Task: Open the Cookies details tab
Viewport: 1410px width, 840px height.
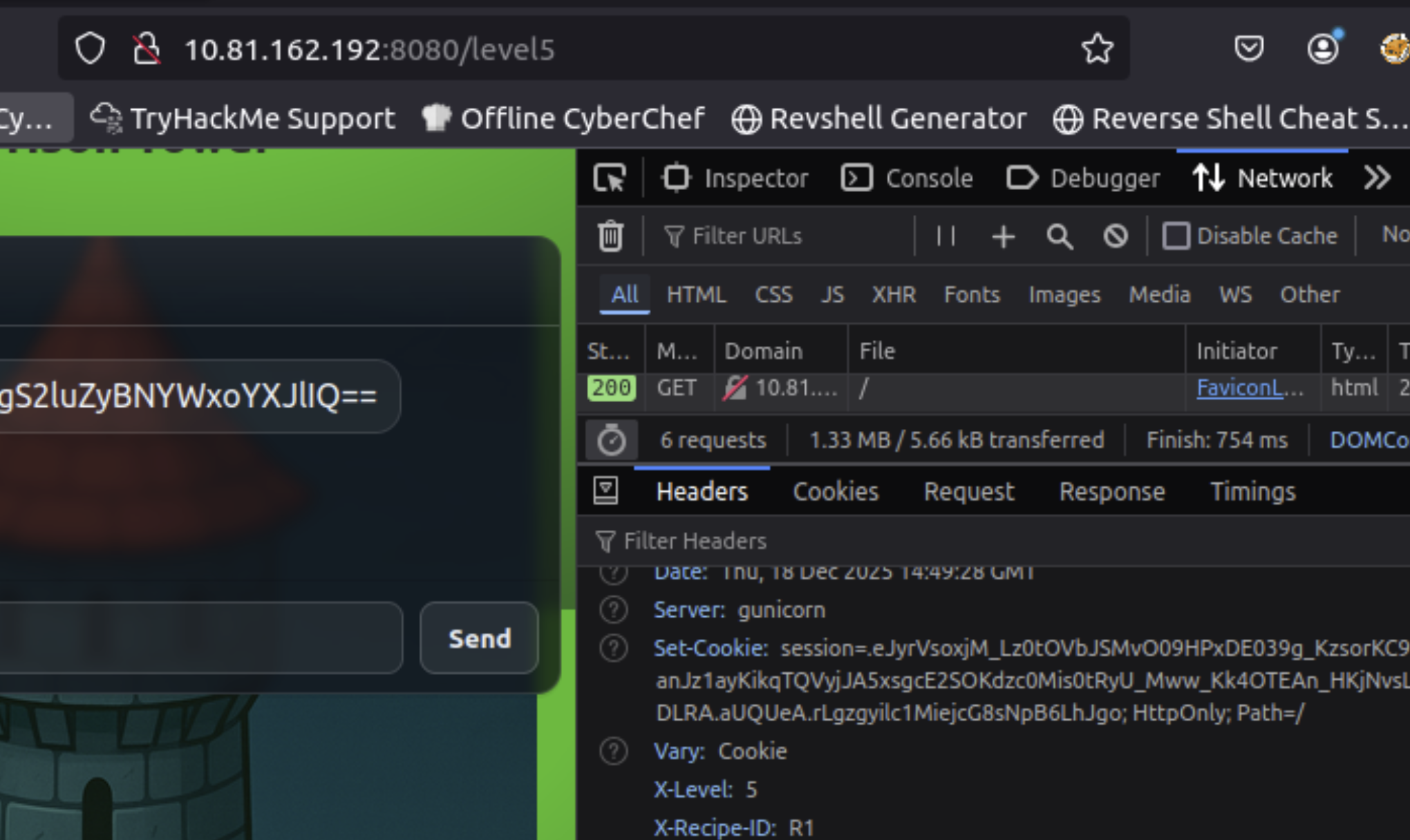Action: (835, 492)
